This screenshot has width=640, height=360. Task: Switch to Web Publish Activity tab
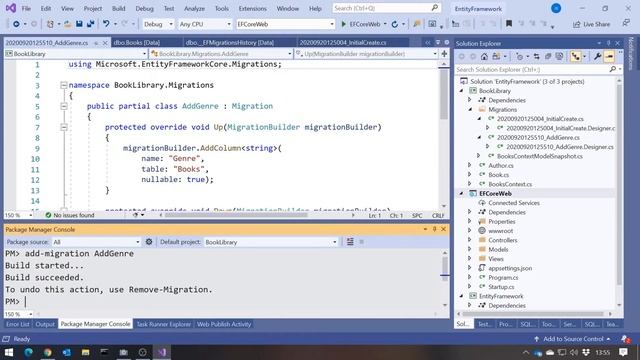click(x=224, y=324)
